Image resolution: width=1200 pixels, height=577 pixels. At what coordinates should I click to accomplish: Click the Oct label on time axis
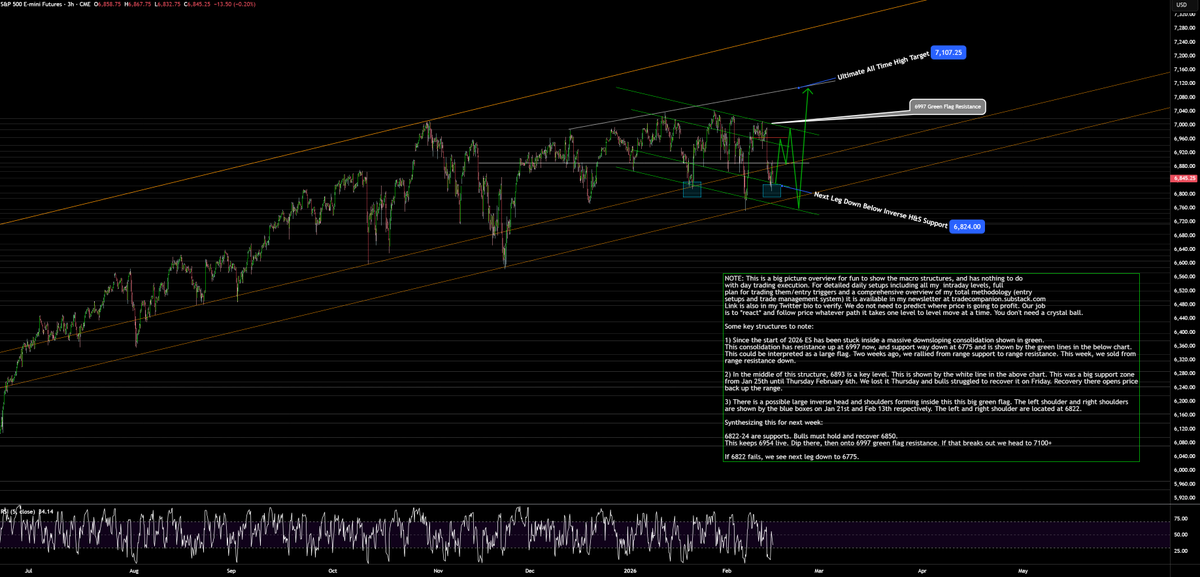click(332, 569)
